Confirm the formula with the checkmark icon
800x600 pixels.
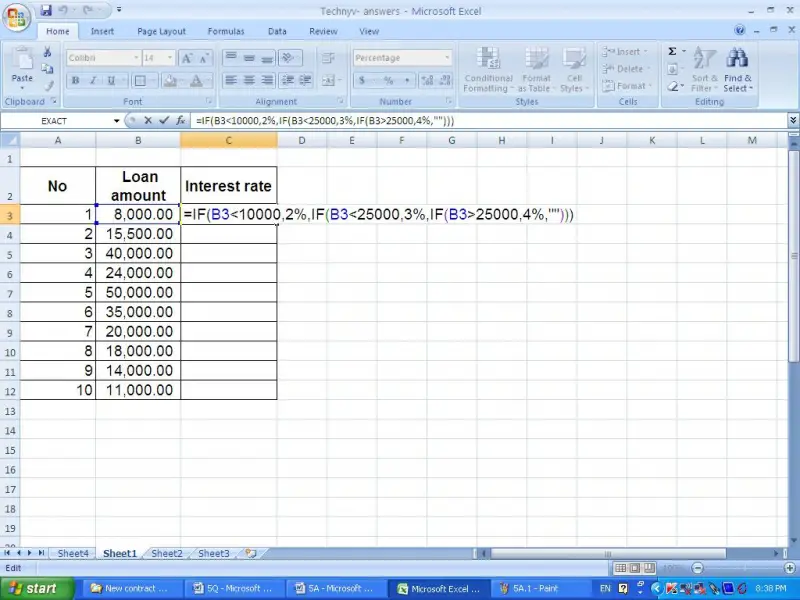164,120
